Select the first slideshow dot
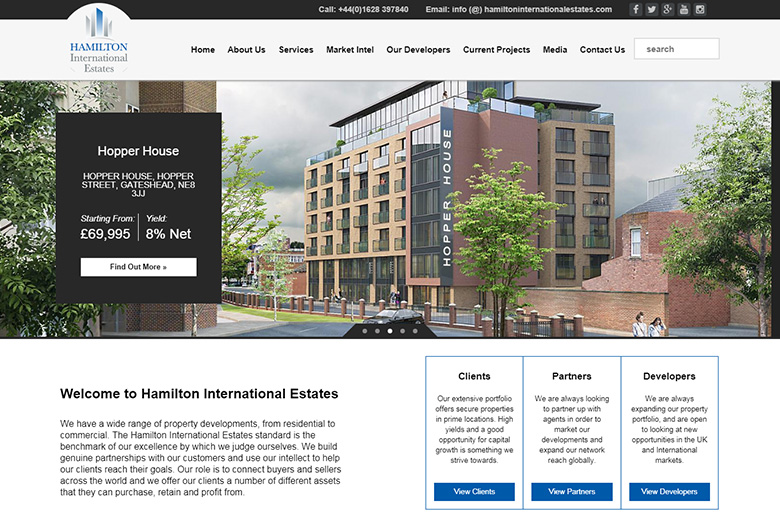Viewport: 780px width, 520px height. tap(365, 331)
